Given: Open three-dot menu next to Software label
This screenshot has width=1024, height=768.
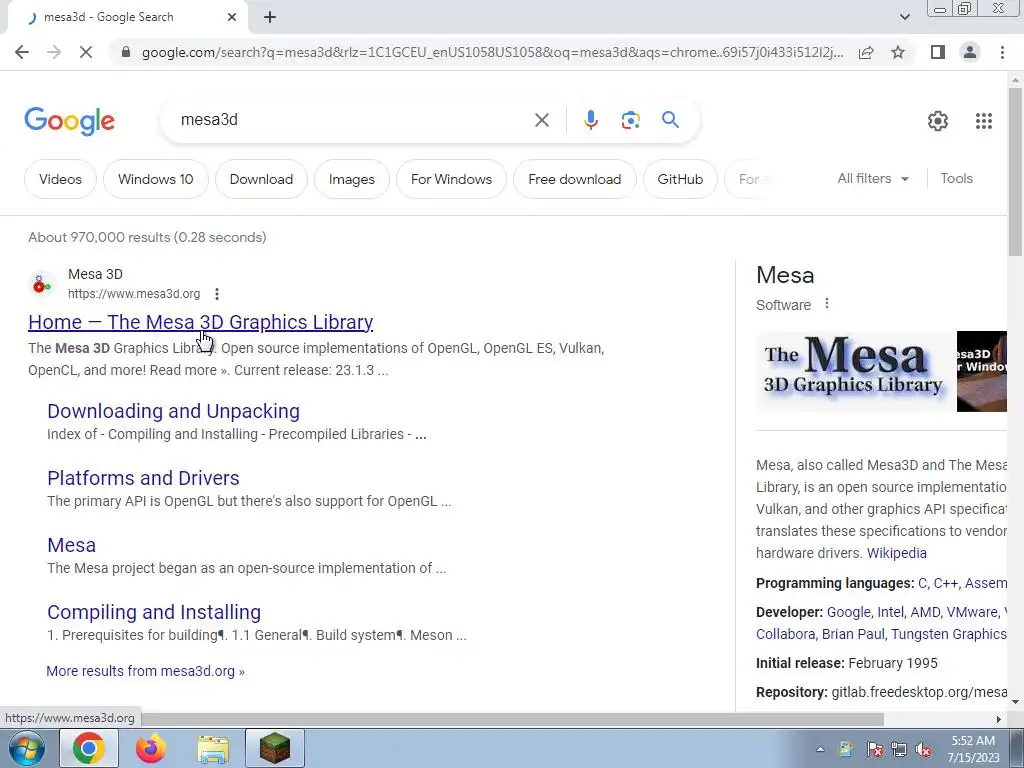Looking at the screenshot, I should 827,304.
